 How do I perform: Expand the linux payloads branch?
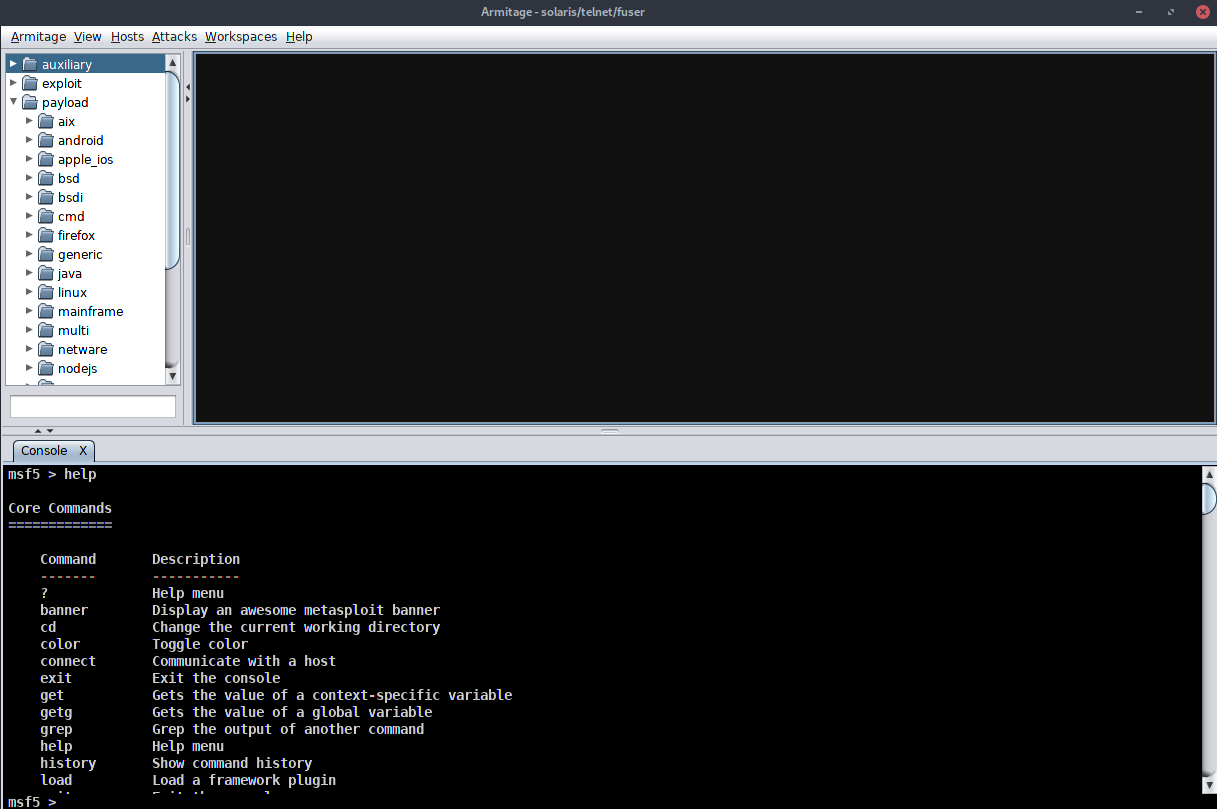point(29,292)
